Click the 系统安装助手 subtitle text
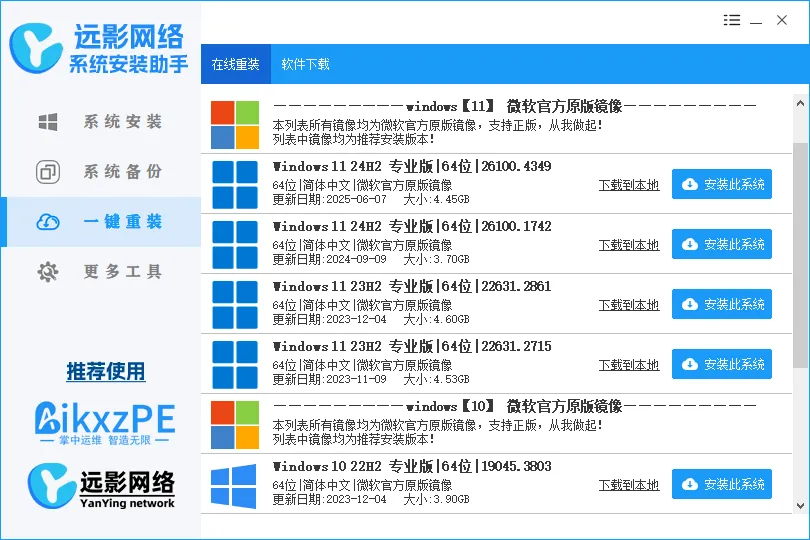Screen dimensions: 810x540 point(128,64)
